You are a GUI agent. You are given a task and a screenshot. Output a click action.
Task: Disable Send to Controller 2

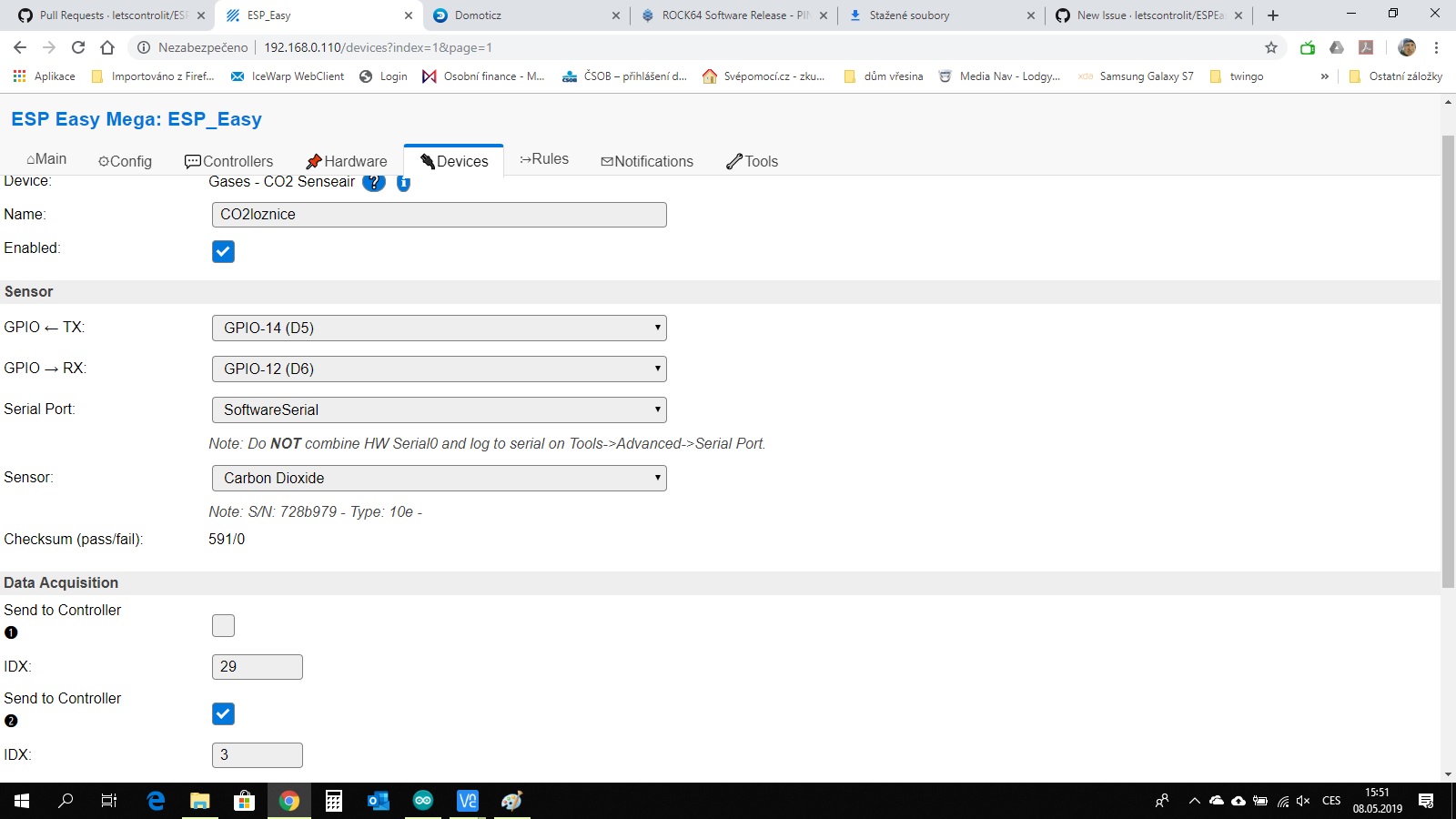click(x=223, y=713)
